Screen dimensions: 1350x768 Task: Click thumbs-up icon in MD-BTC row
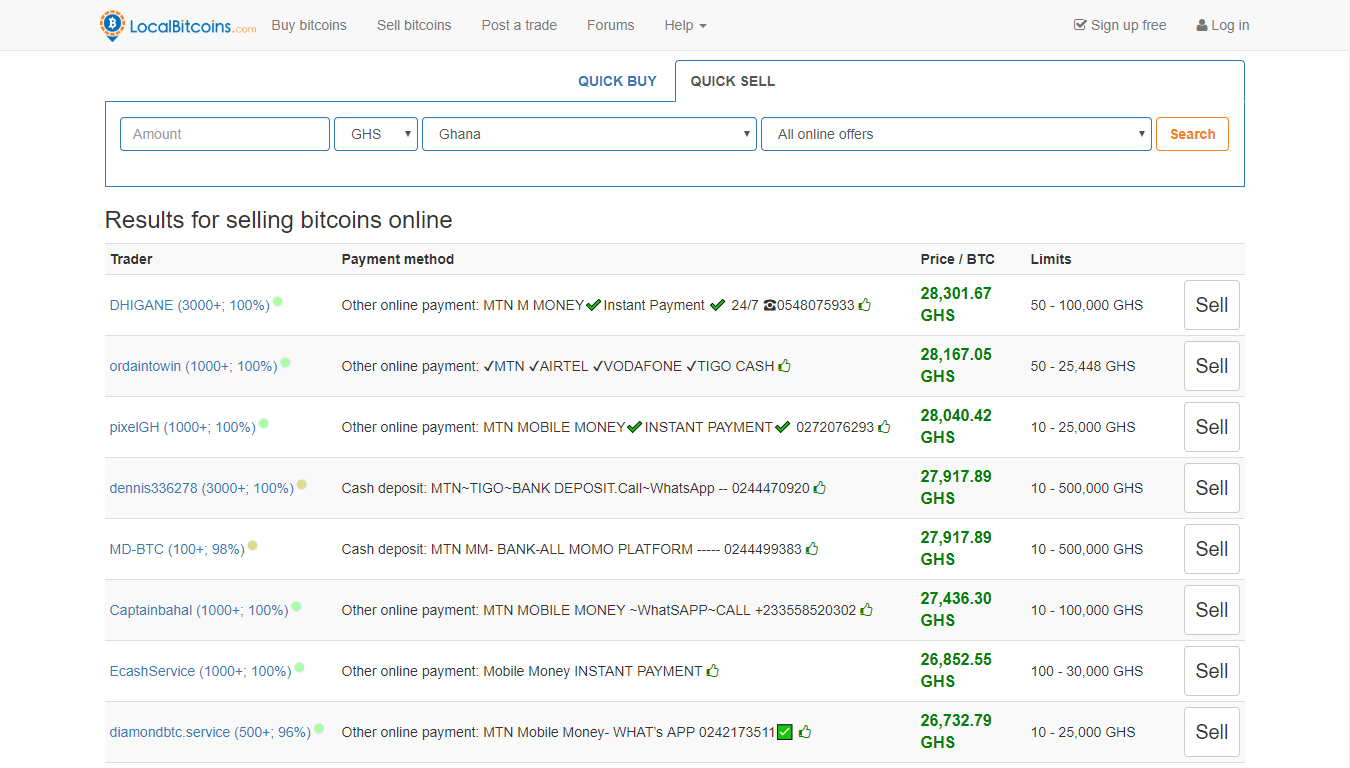click(x=812, y=549)
